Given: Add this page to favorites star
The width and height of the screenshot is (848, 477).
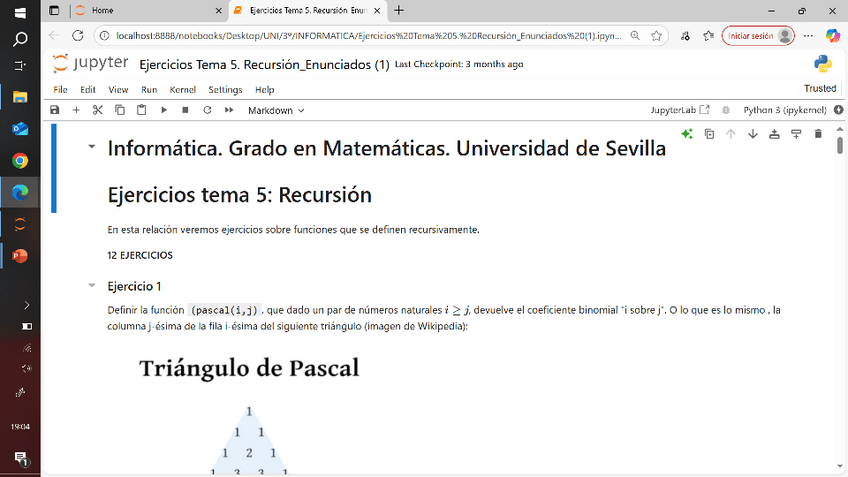Looking at the screenshot, I should 657,36.
